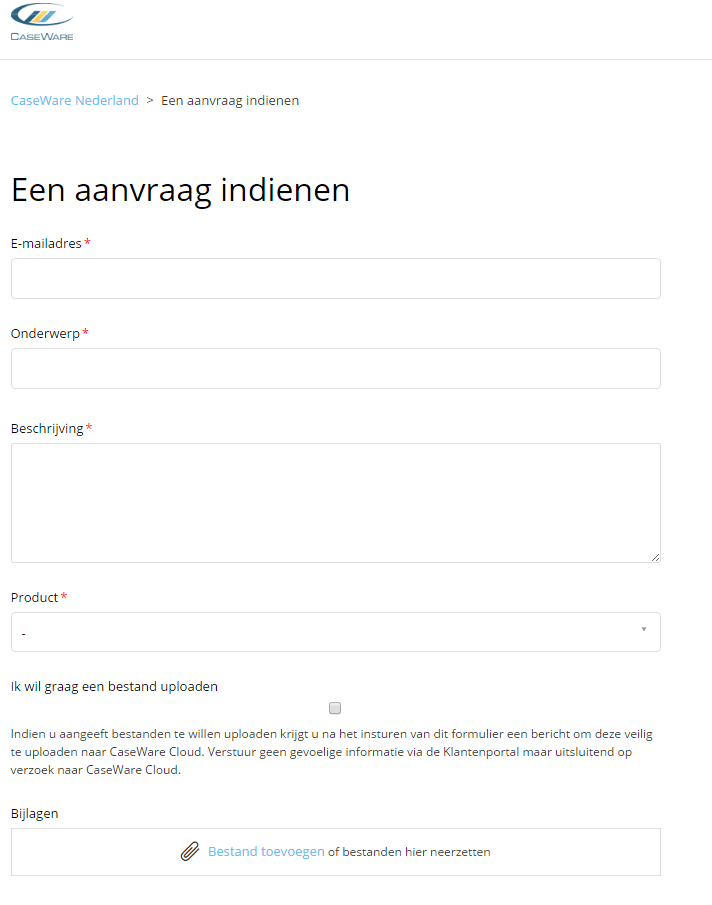The height and width of the screenshot is (905, 712).
Task: Focus the Onderwerp text field
Action: pyautogui.click(x=336, y=368)
